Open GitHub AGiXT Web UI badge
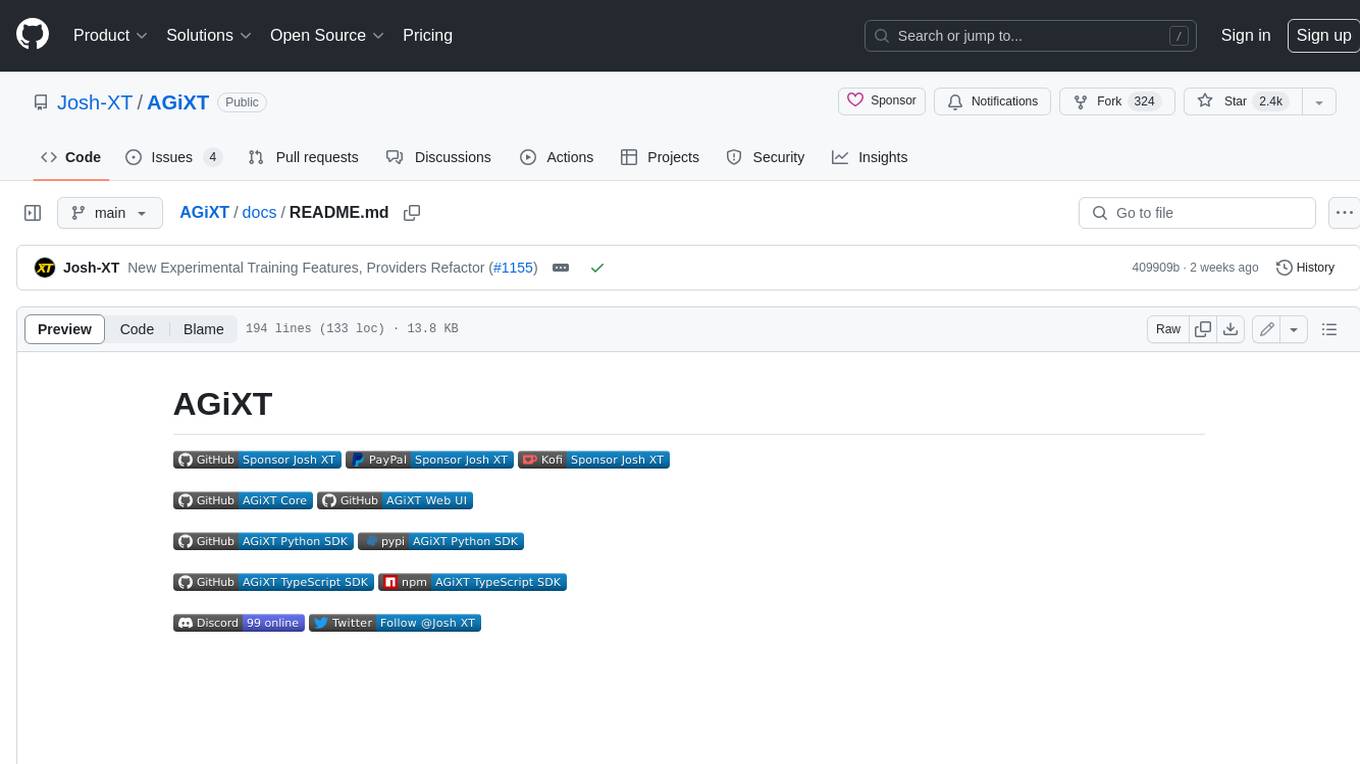 [x=395, y=500]
